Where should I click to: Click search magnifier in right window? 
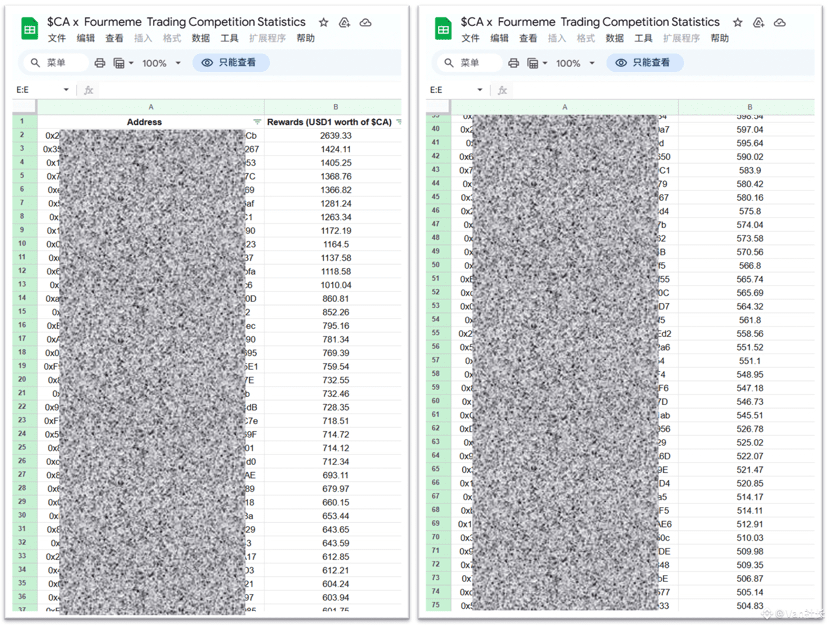click(449, 63)
